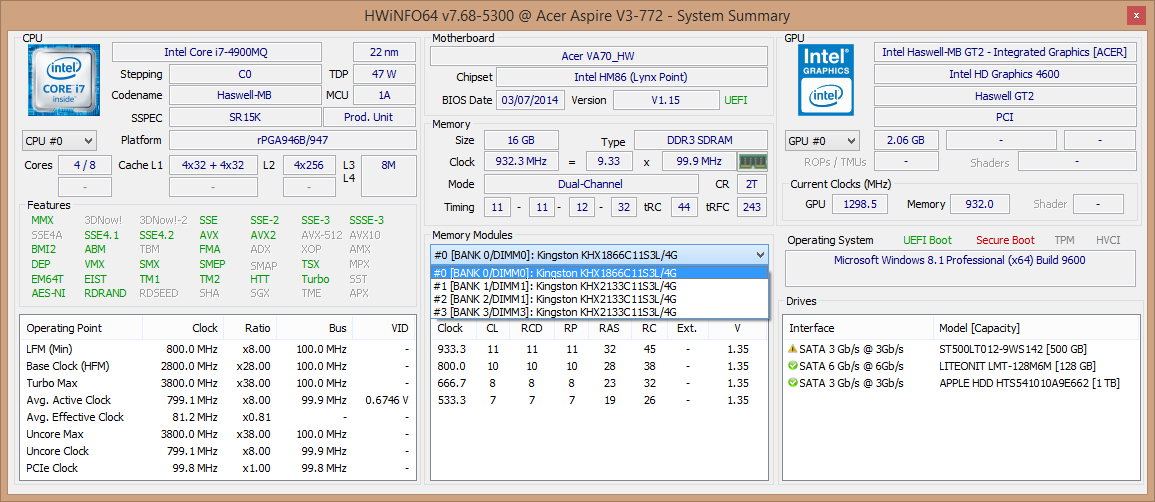Collapse the Memory Modules combo box arrow
1155x502 pixels.
(x=760, y=255)
